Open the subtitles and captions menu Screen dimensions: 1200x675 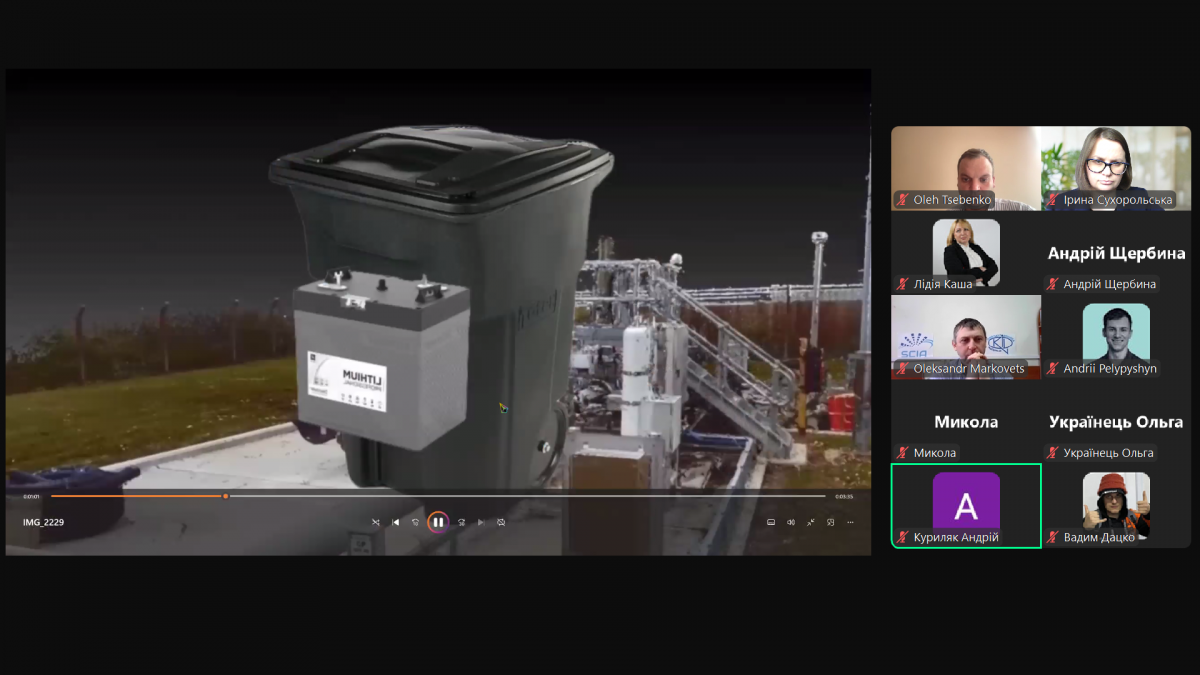tap(771, 522)
